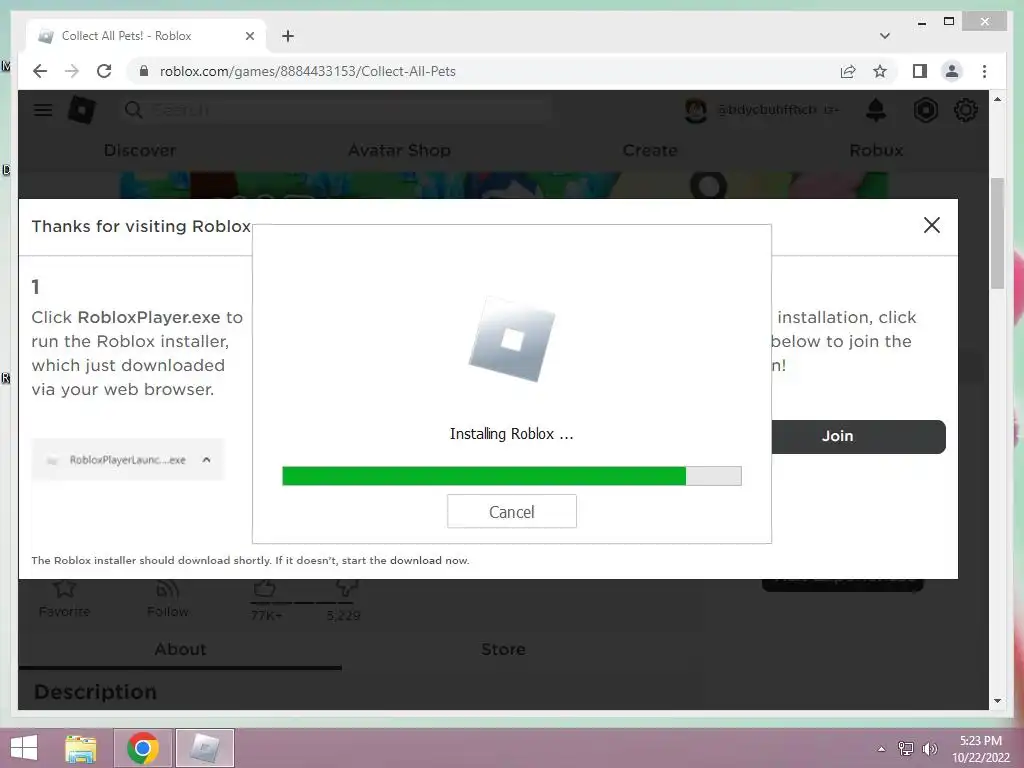
Task: Maximize the Chrome window
Action: pyautogui.click(x=949, y=22)
